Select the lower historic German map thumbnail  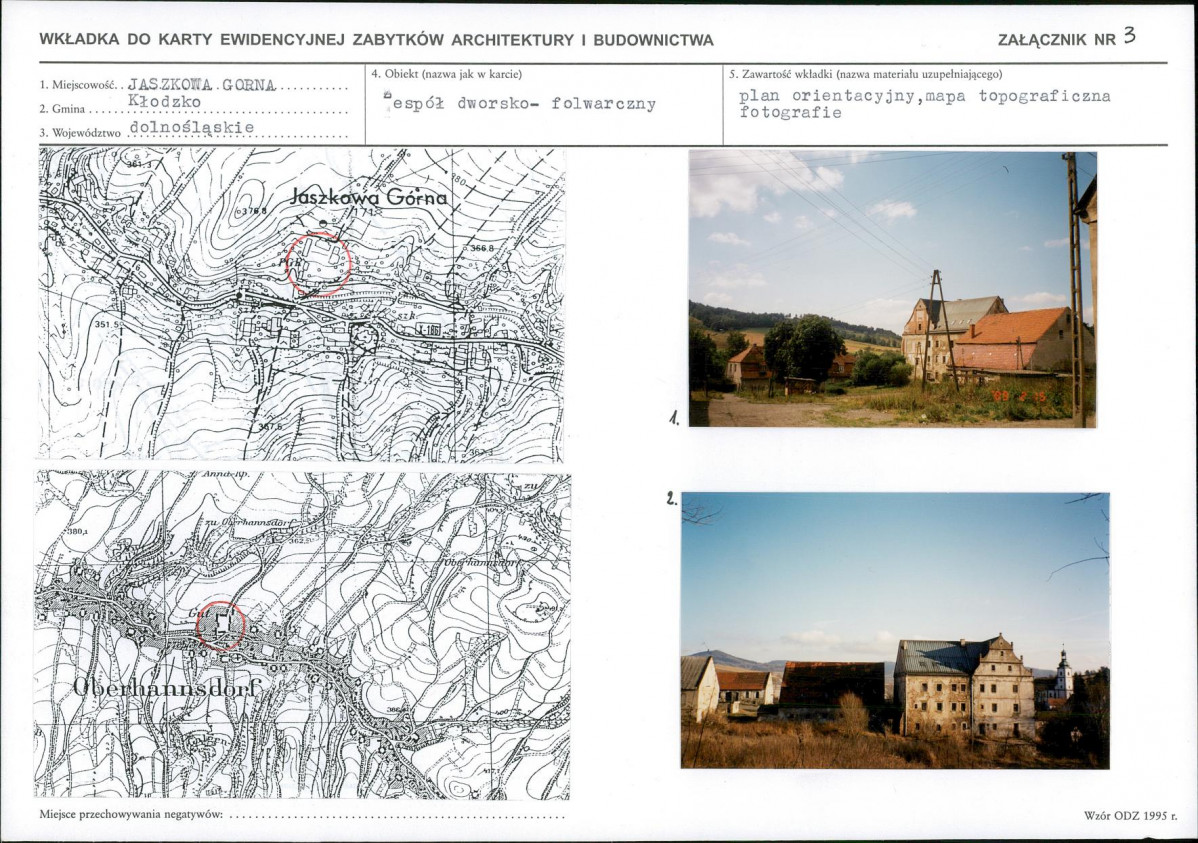(x=303, y=636)
